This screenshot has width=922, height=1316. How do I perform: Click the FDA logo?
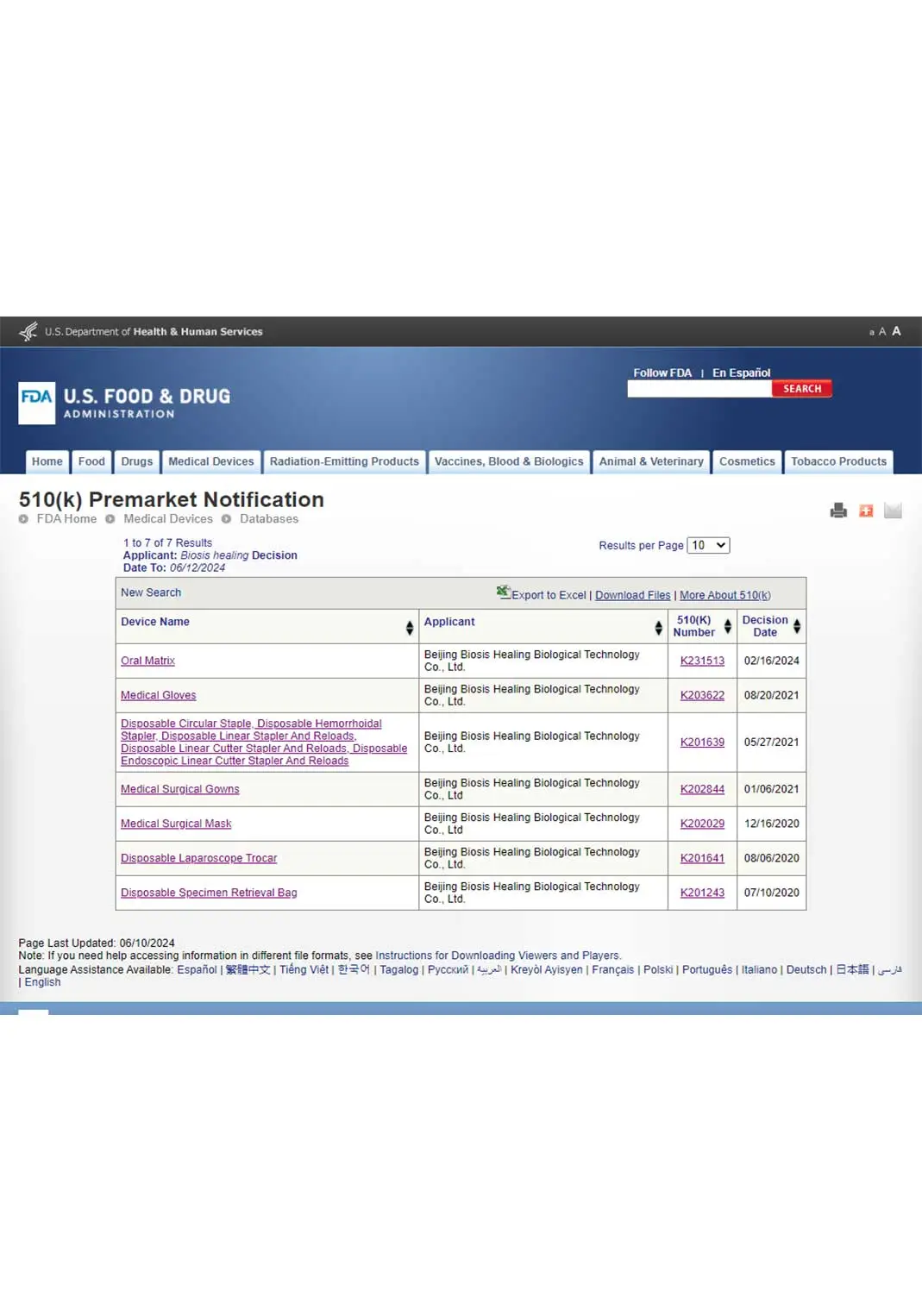pyautogui.click(x=37, y=403)
